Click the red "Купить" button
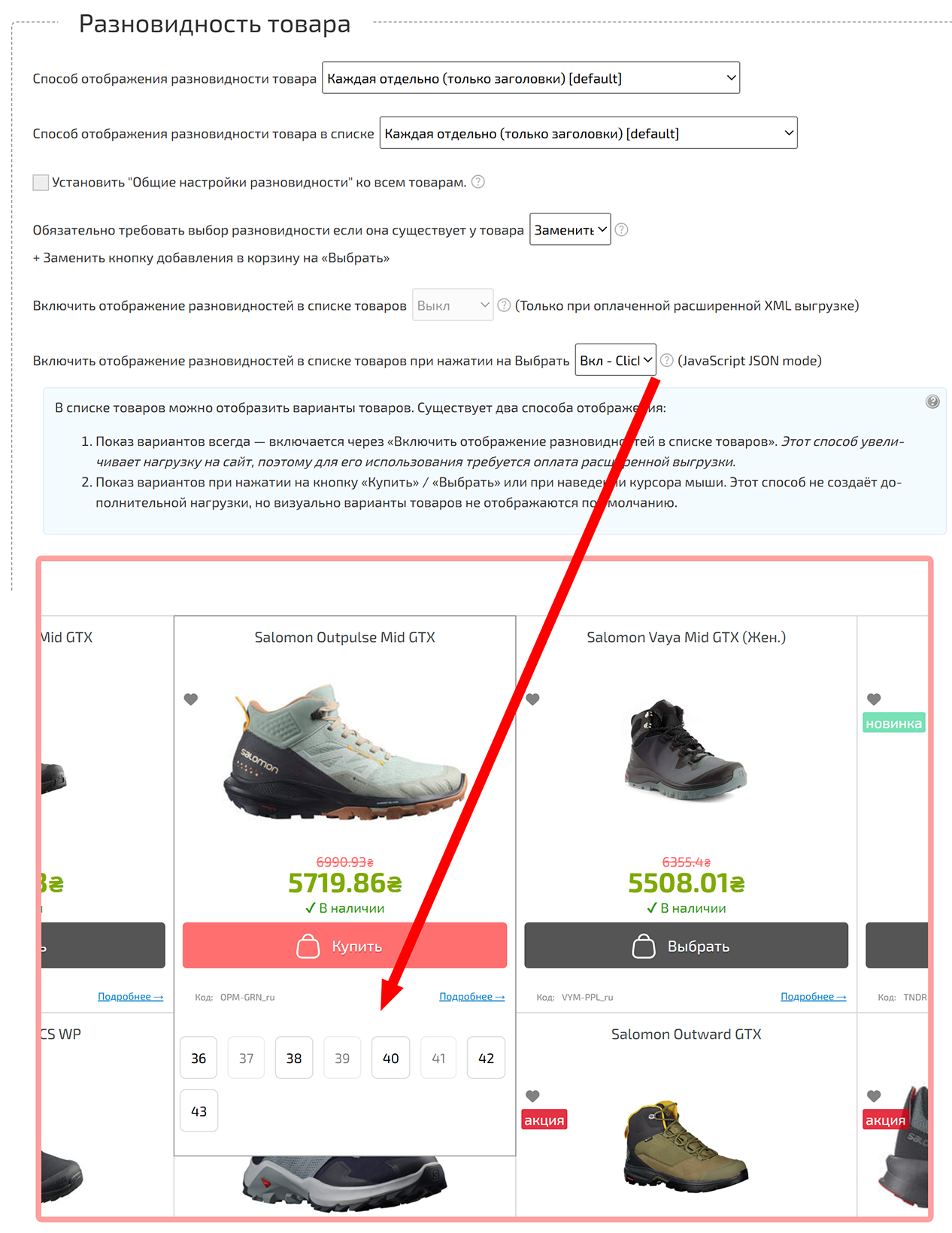 pos(344,946)
